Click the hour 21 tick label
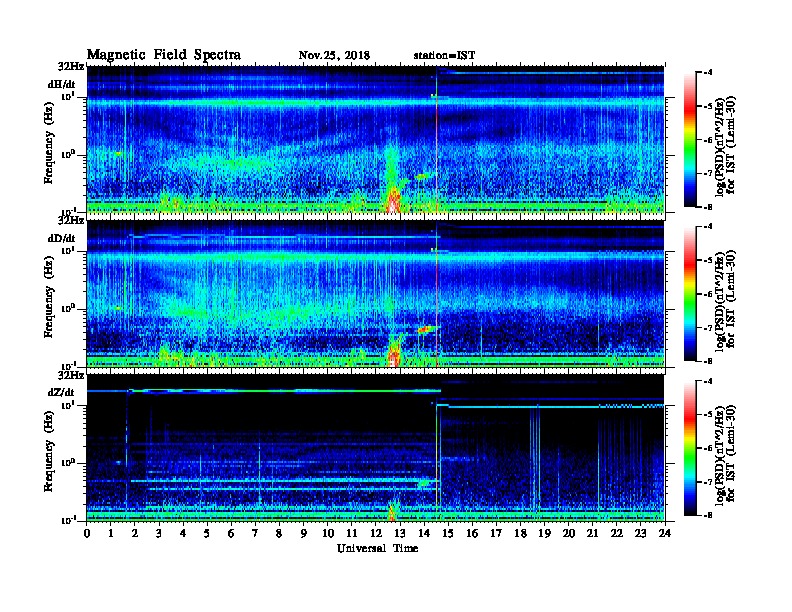This screenshot has width=792, height=612. 592,534
